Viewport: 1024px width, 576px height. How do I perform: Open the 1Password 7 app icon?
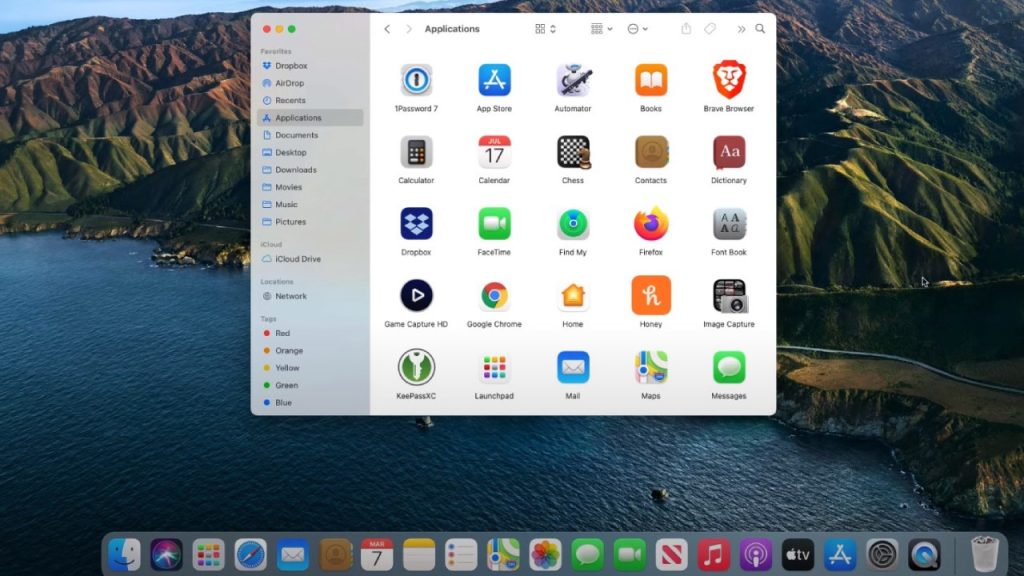click(416, 80)
